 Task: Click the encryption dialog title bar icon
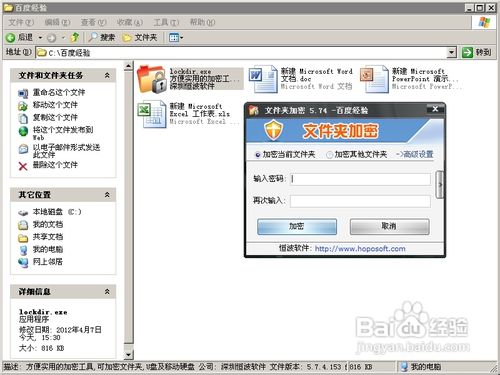coord(253,110)
